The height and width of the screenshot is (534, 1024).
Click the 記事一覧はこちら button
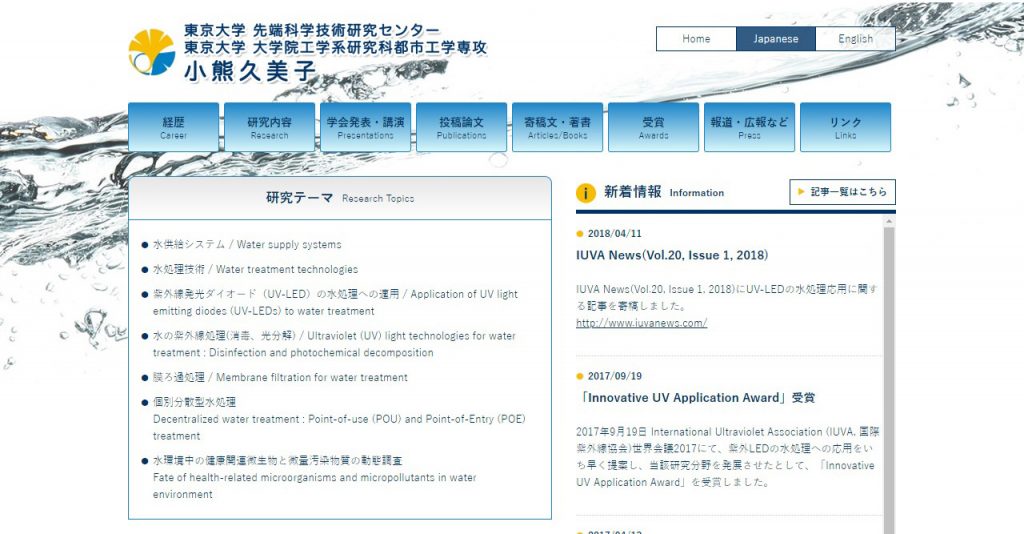(x=842, y=192)
